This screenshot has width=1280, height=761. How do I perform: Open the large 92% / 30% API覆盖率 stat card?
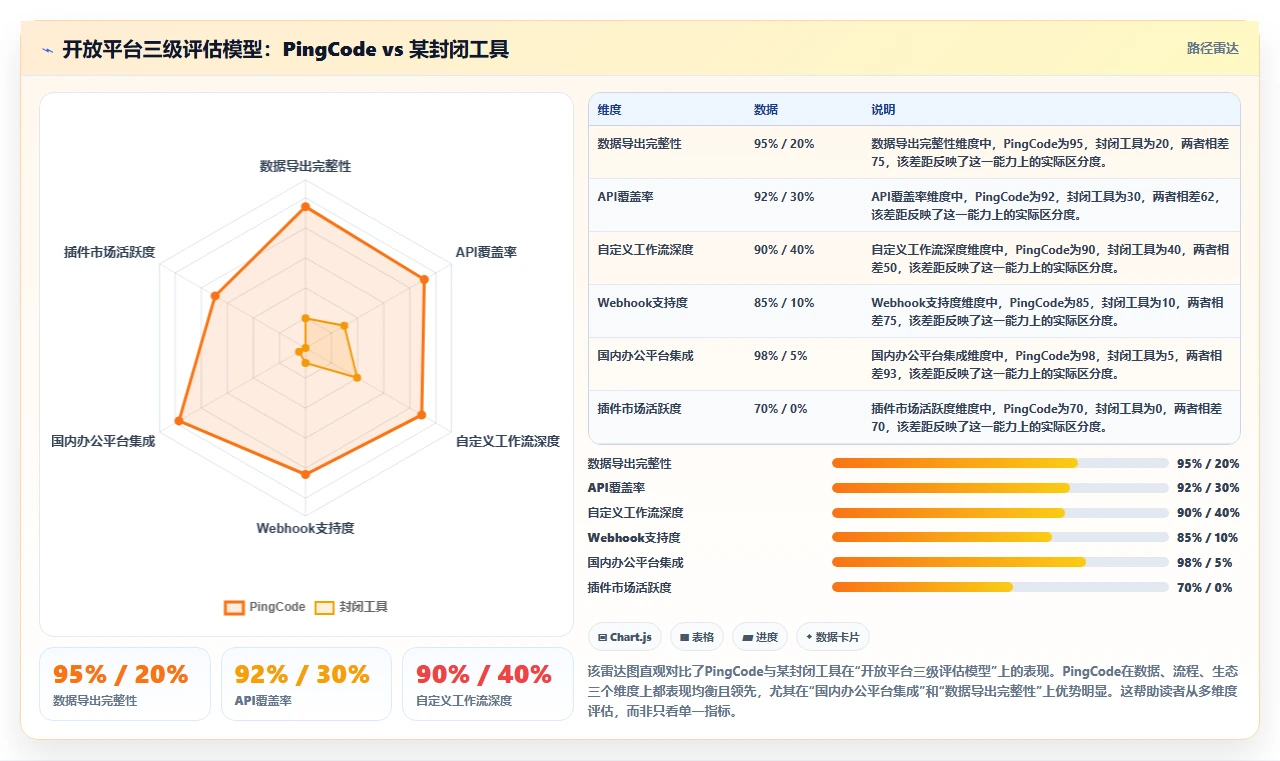tap(306, 684)
